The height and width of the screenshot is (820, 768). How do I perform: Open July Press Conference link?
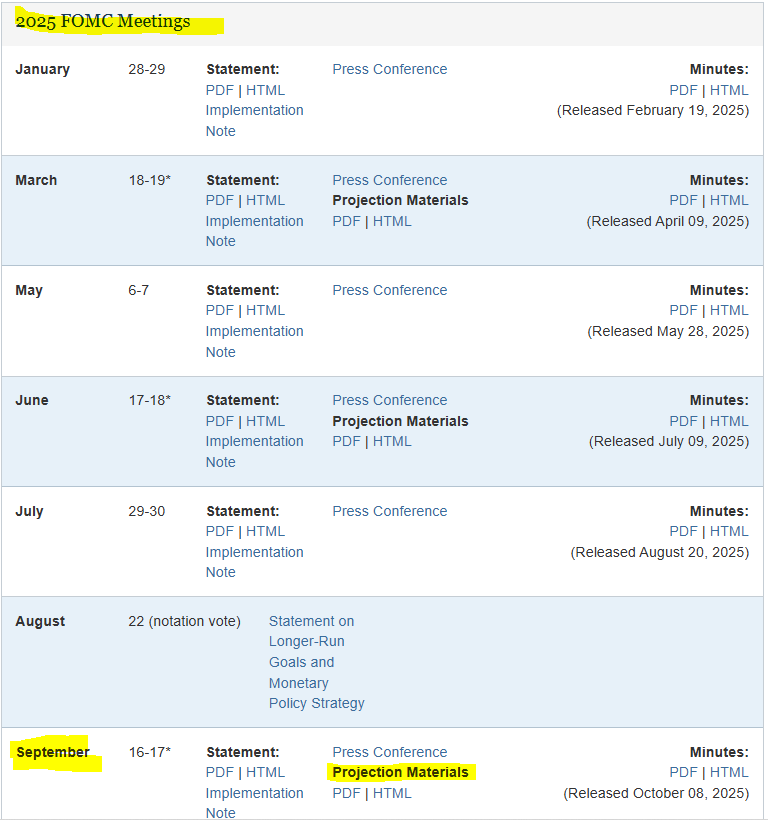coord(389,511)
